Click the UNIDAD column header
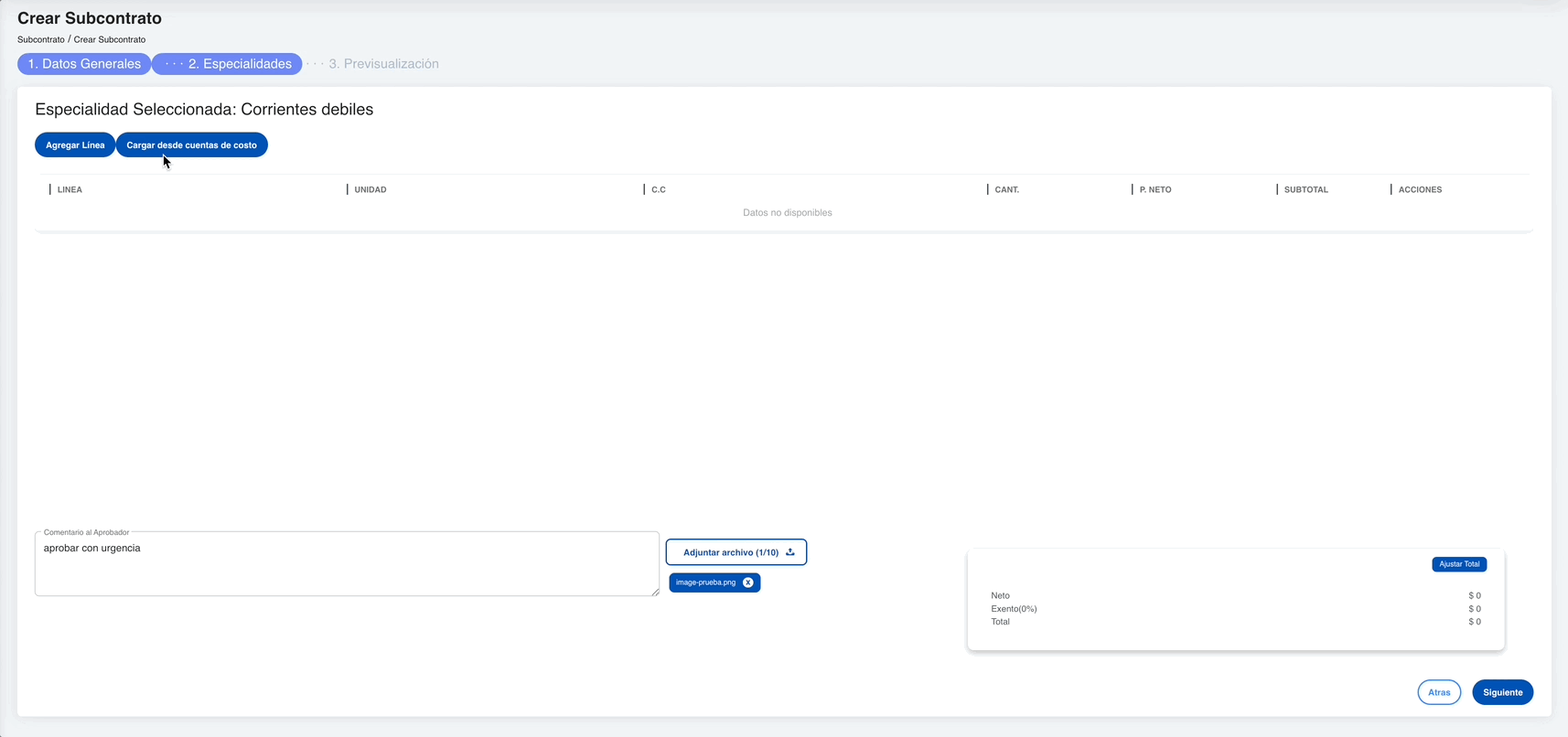The width and height of the screenshot is (1568, 737). click(371, 189)
